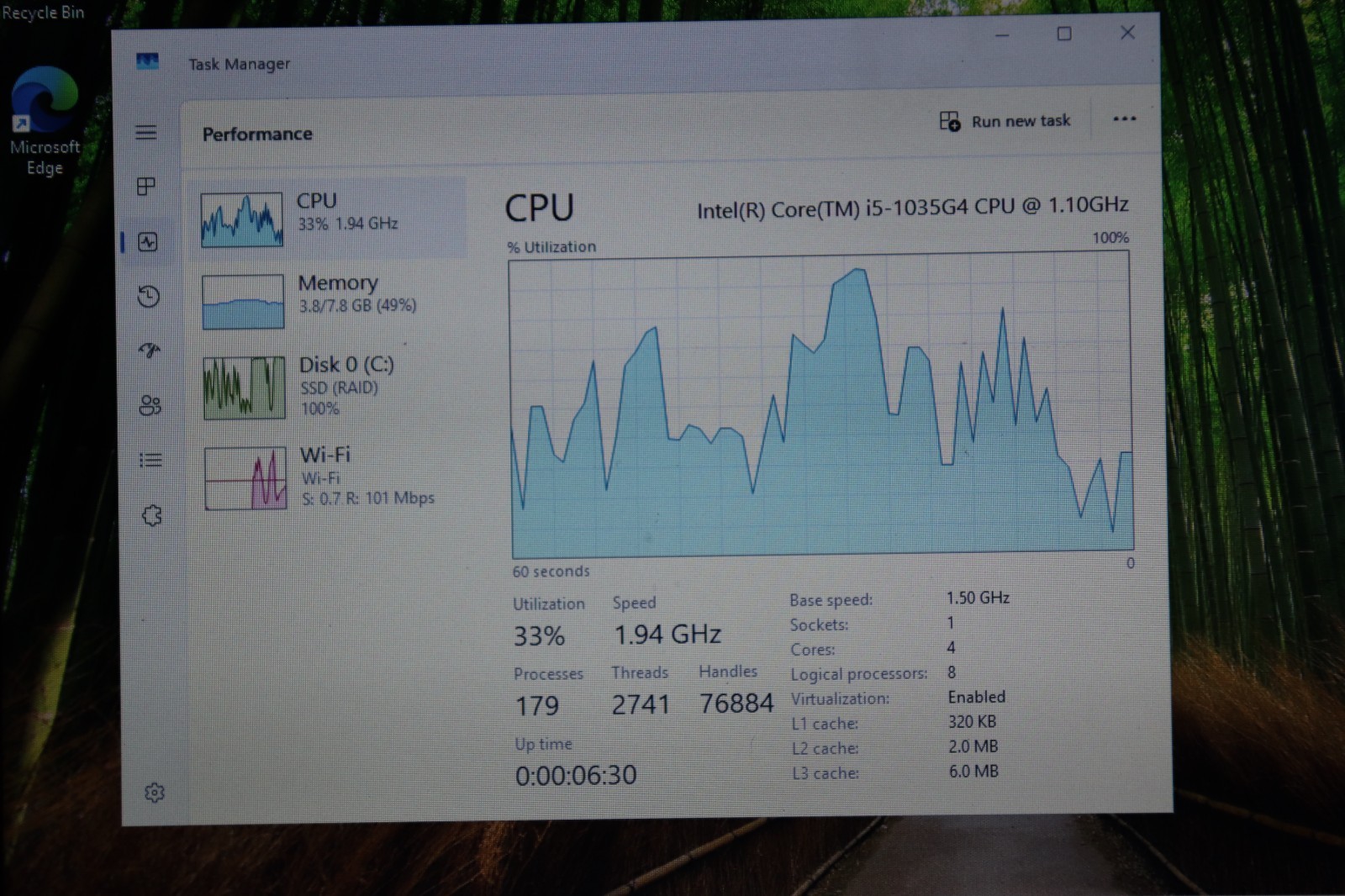Click the CPU utilization graph
The image size is (1345, 896).
pyautogui.click(x=821, y=405)
